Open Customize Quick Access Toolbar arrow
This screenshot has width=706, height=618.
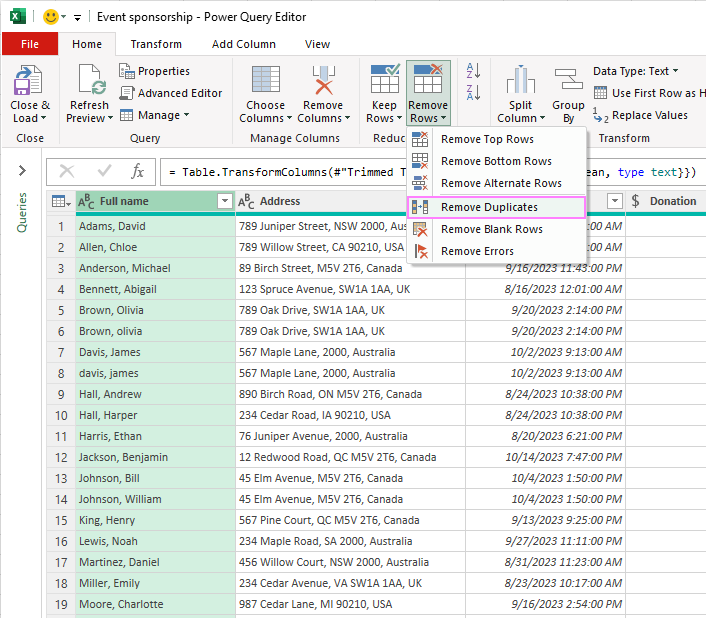[x=77, y=18]
